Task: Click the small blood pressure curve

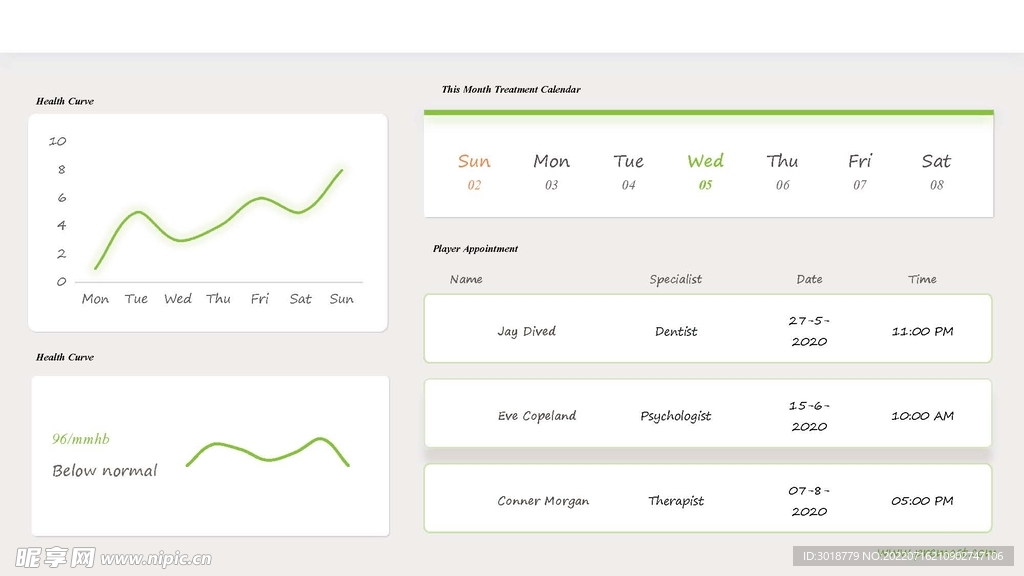Action: 268,451
